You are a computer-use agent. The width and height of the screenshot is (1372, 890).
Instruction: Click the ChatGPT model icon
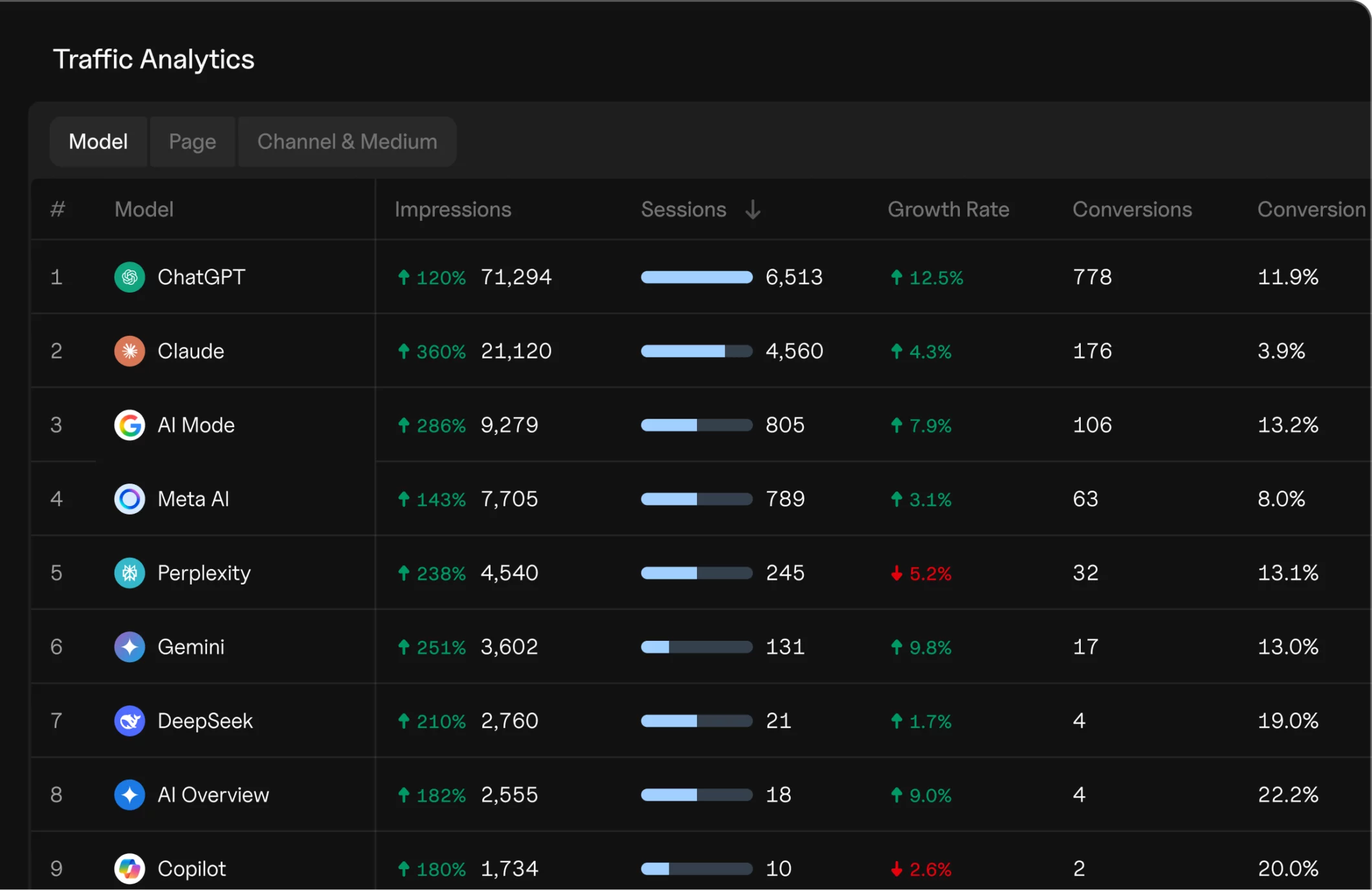pyautogui.click(x=129, y=277)
